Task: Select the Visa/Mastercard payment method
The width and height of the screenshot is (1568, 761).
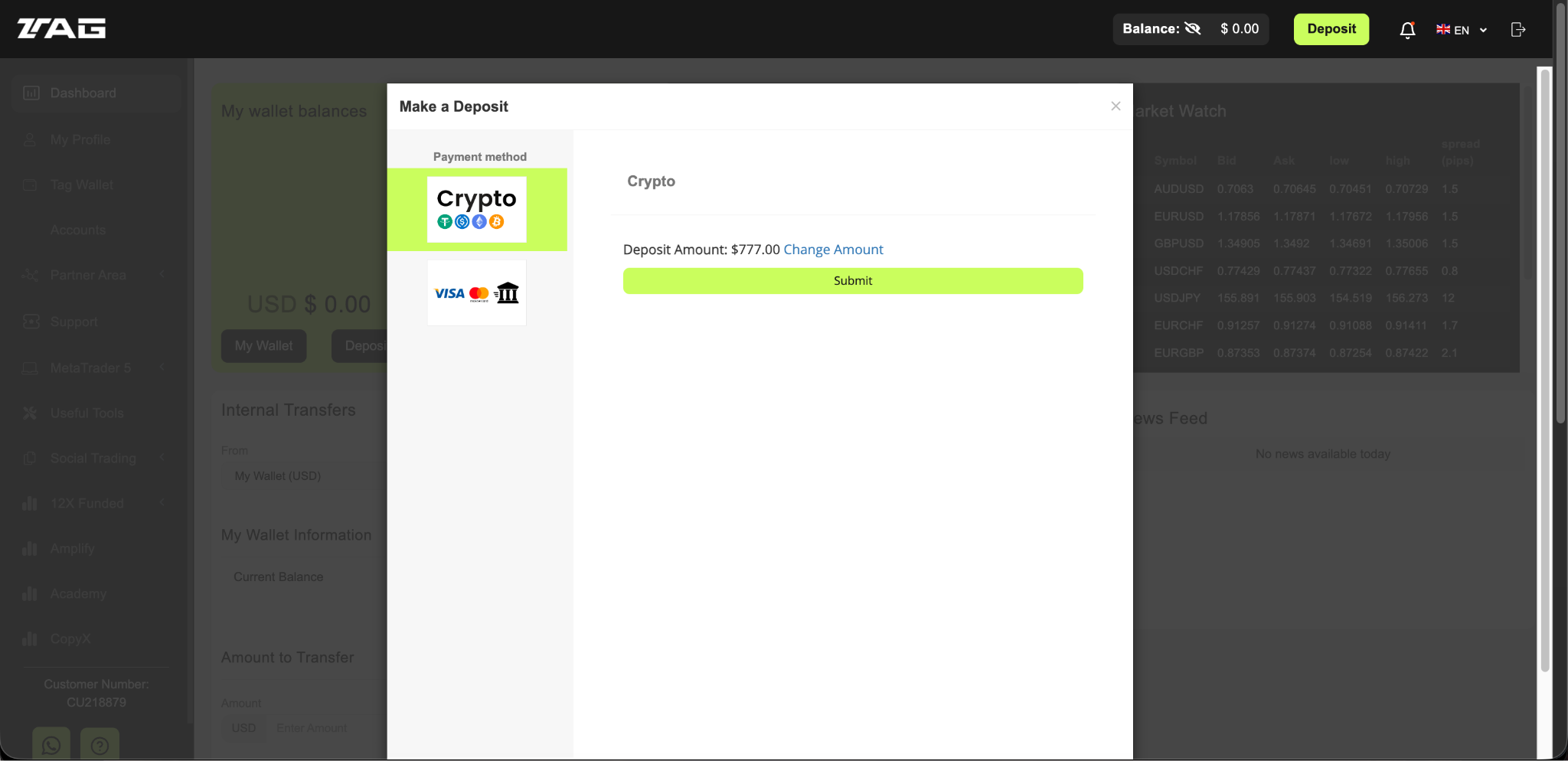Action: point(475,292)
